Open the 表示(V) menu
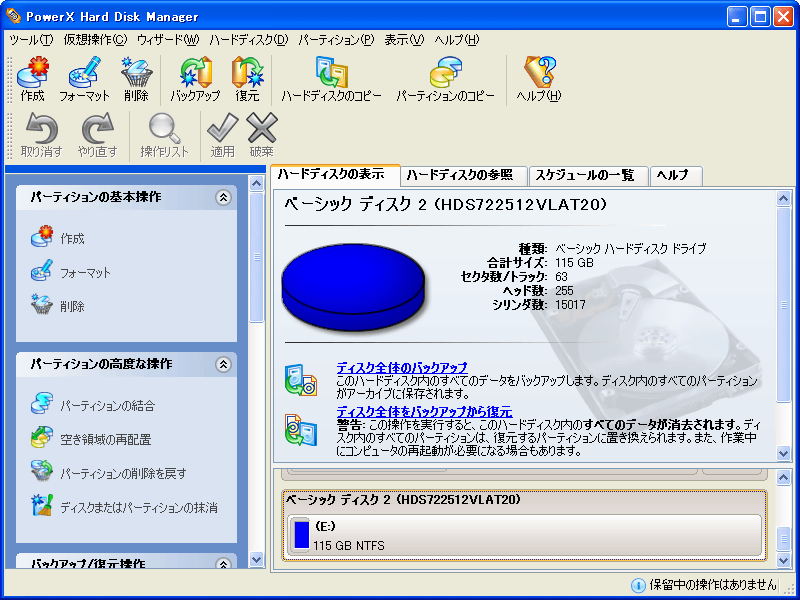The height and width of the screenshot is (600, 800). coord(404,40)
